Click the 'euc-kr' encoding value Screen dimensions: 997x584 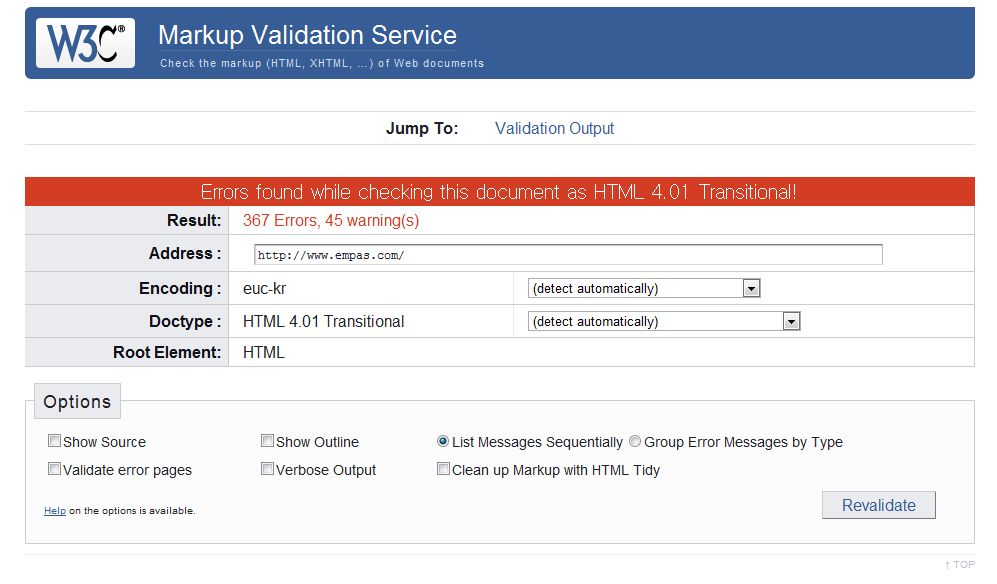[x=265, y=289]
